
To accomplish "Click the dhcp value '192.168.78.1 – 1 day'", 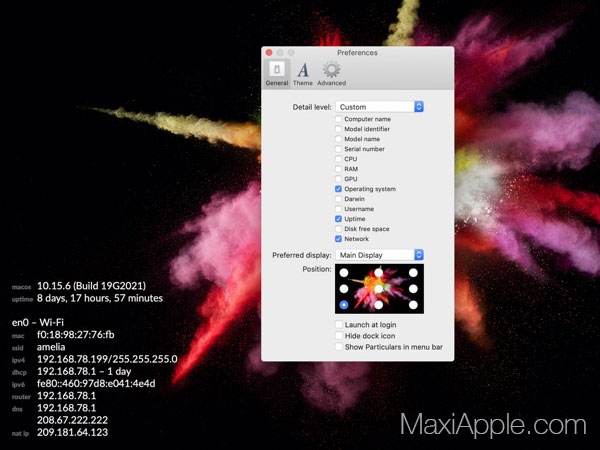I will click(84, 372).
